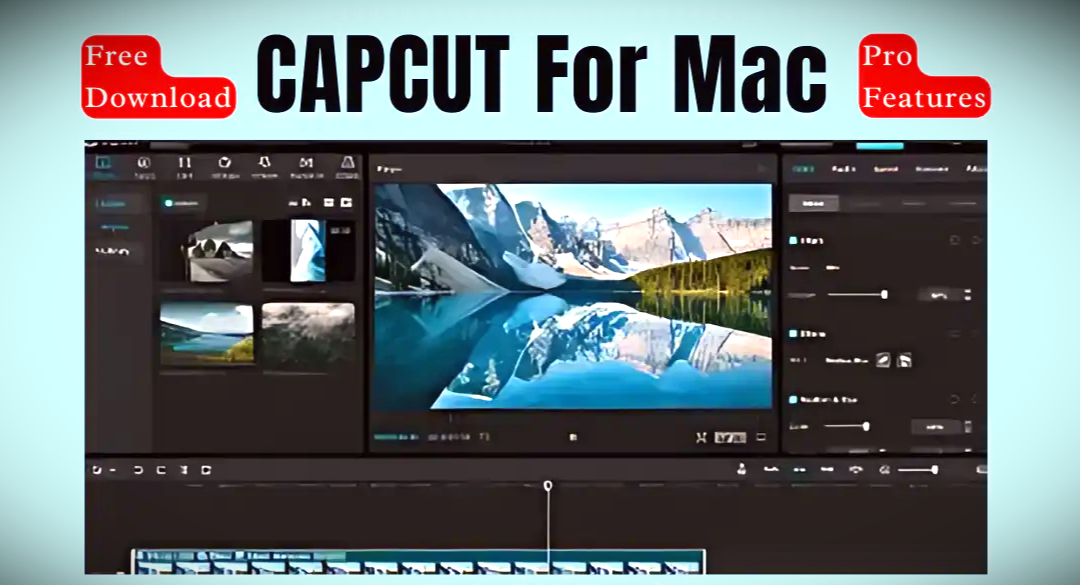This screenshot has height=585, width=1080.
Task: Expand the small arrow beside the pointer tool
Action: [x=113, y=470]
